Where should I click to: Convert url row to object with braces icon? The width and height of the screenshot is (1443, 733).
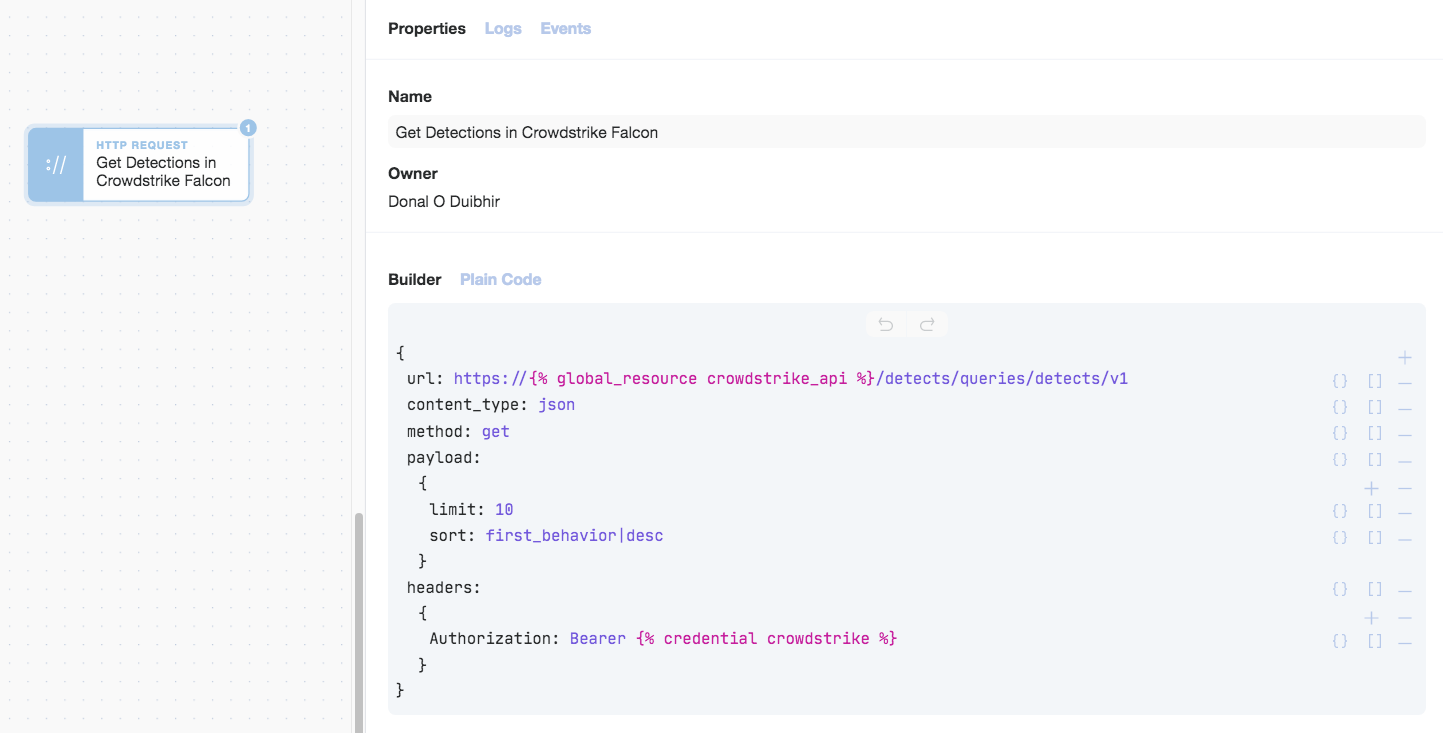pos(1340,381)
